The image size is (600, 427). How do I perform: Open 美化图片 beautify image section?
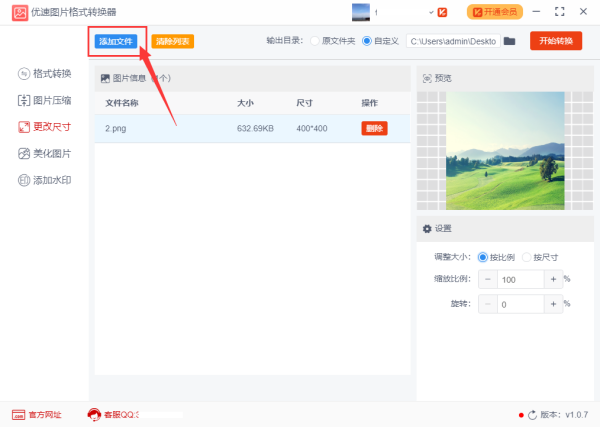(46, 153)
